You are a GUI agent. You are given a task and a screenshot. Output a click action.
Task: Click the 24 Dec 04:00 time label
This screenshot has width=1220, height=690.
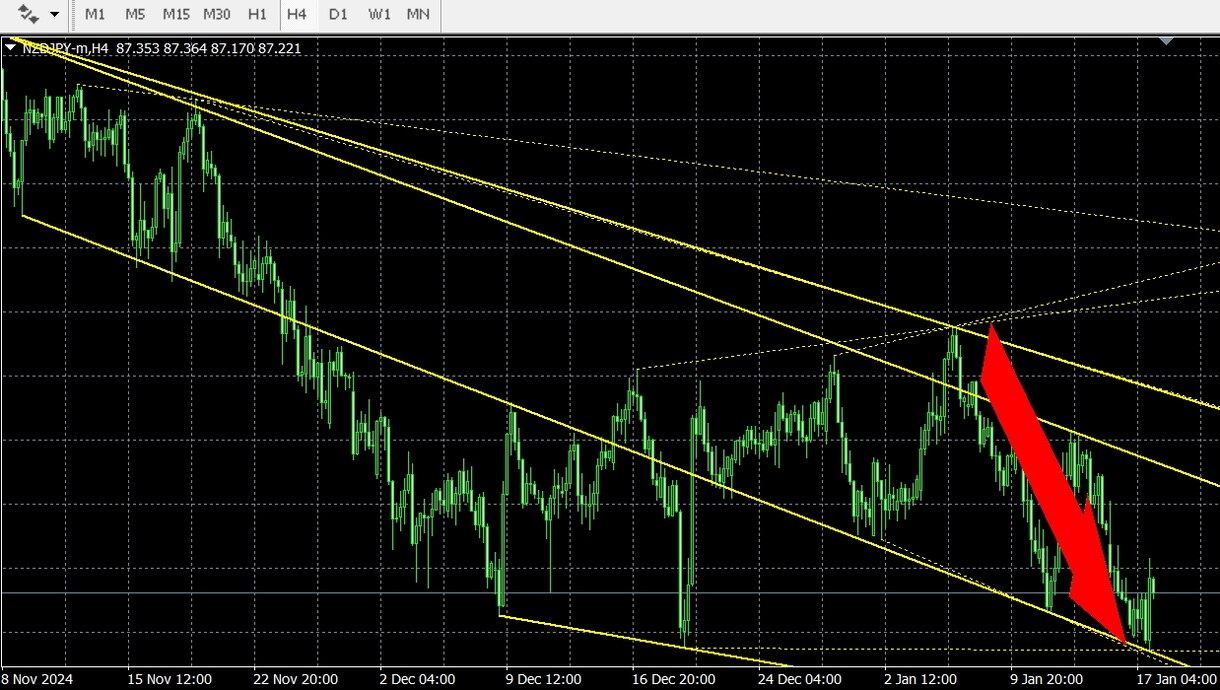801,679
